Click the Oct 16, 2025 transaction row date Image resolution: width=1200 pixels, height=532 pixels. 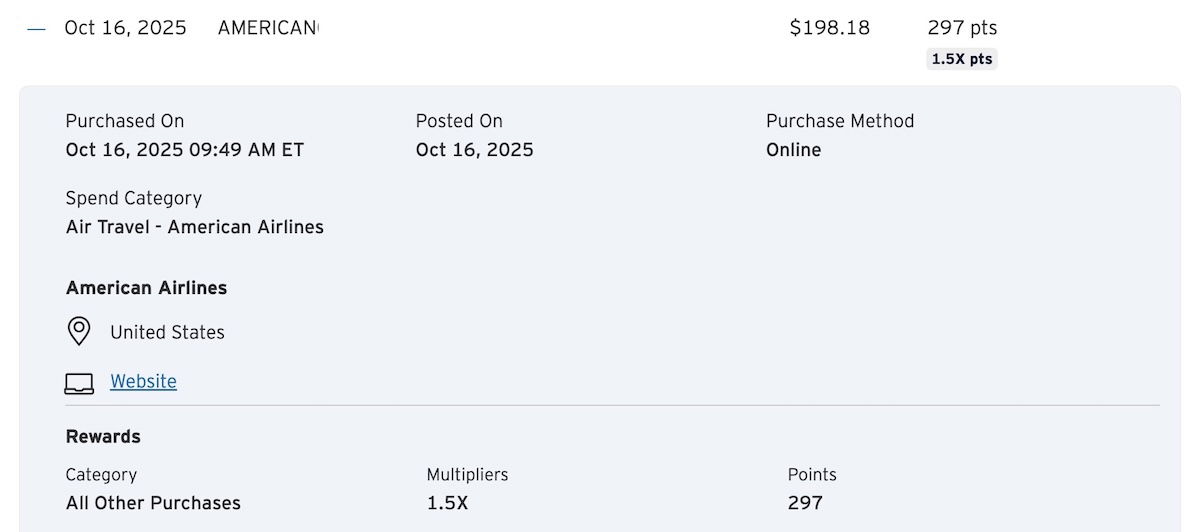pyautogui.click(x=125, y=28)
